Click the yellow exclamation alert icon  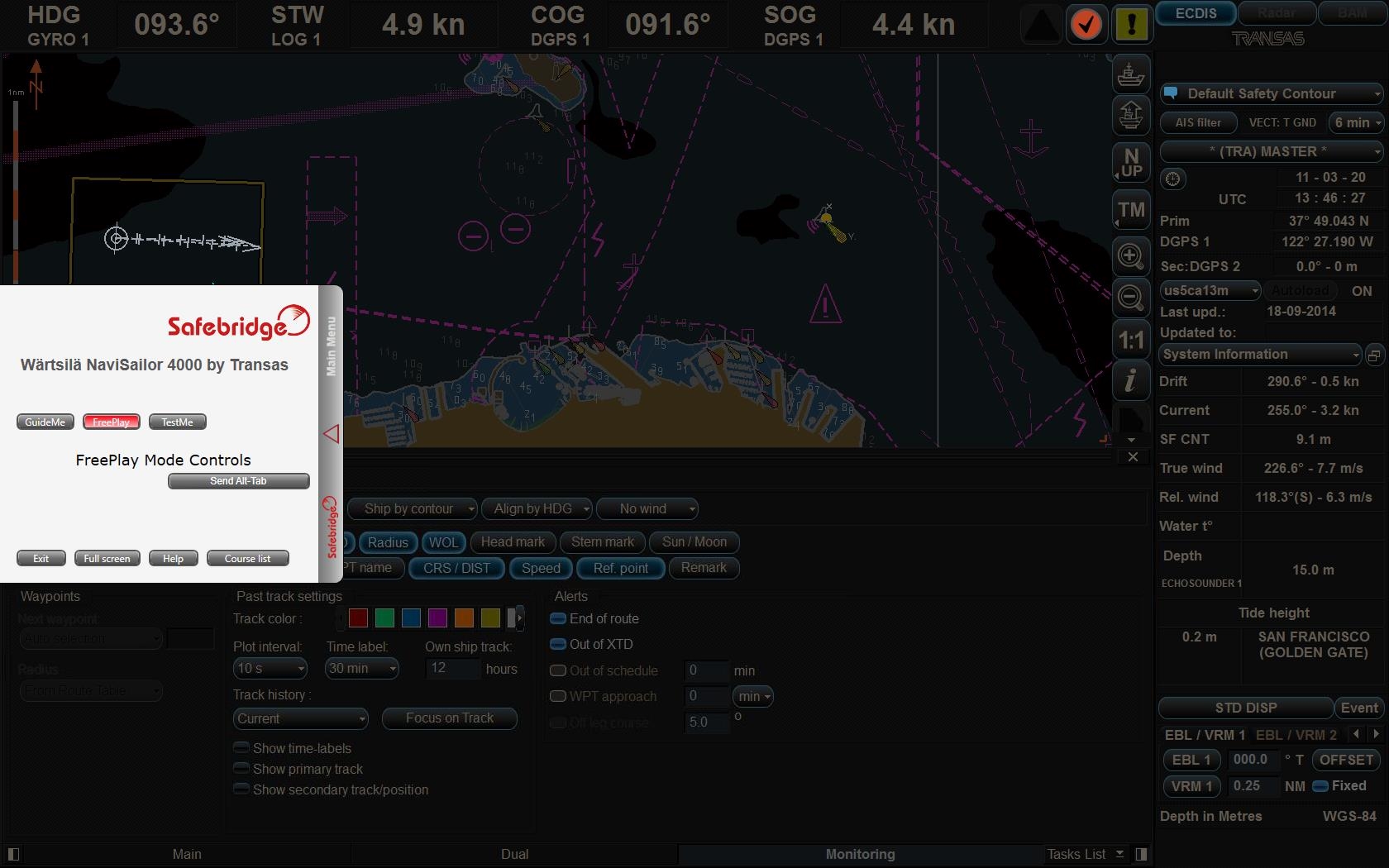(1131, 25)
